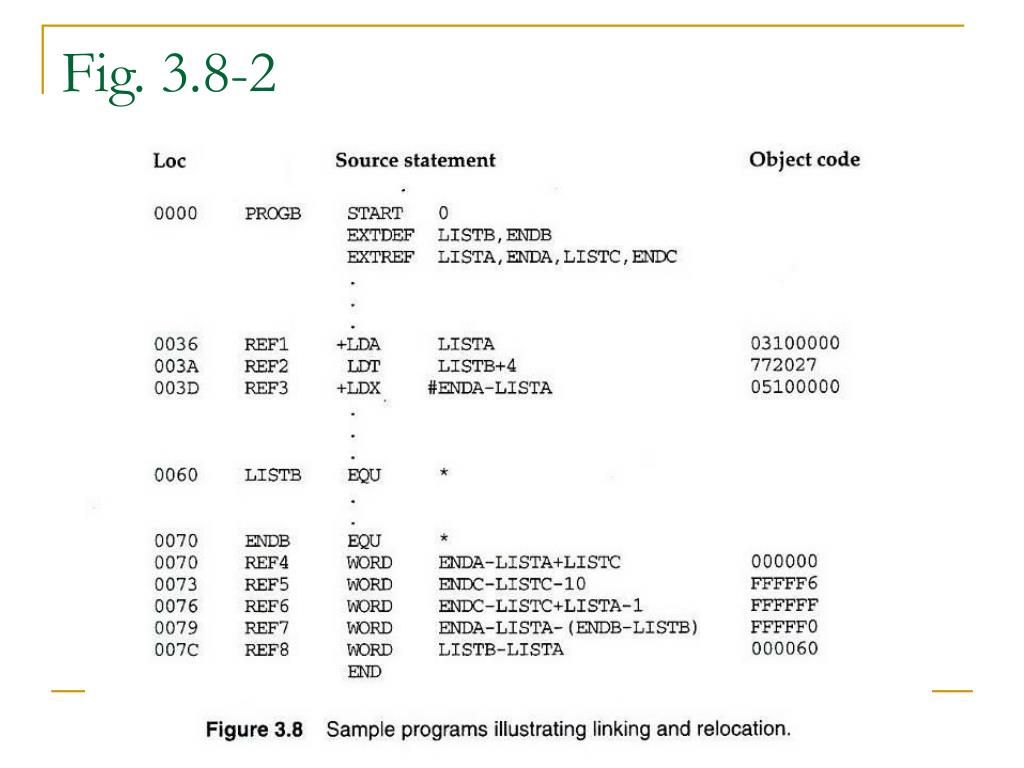Click object code "FFFFF0"
The width and height of the screenshot is (1024, 768).
784,627
